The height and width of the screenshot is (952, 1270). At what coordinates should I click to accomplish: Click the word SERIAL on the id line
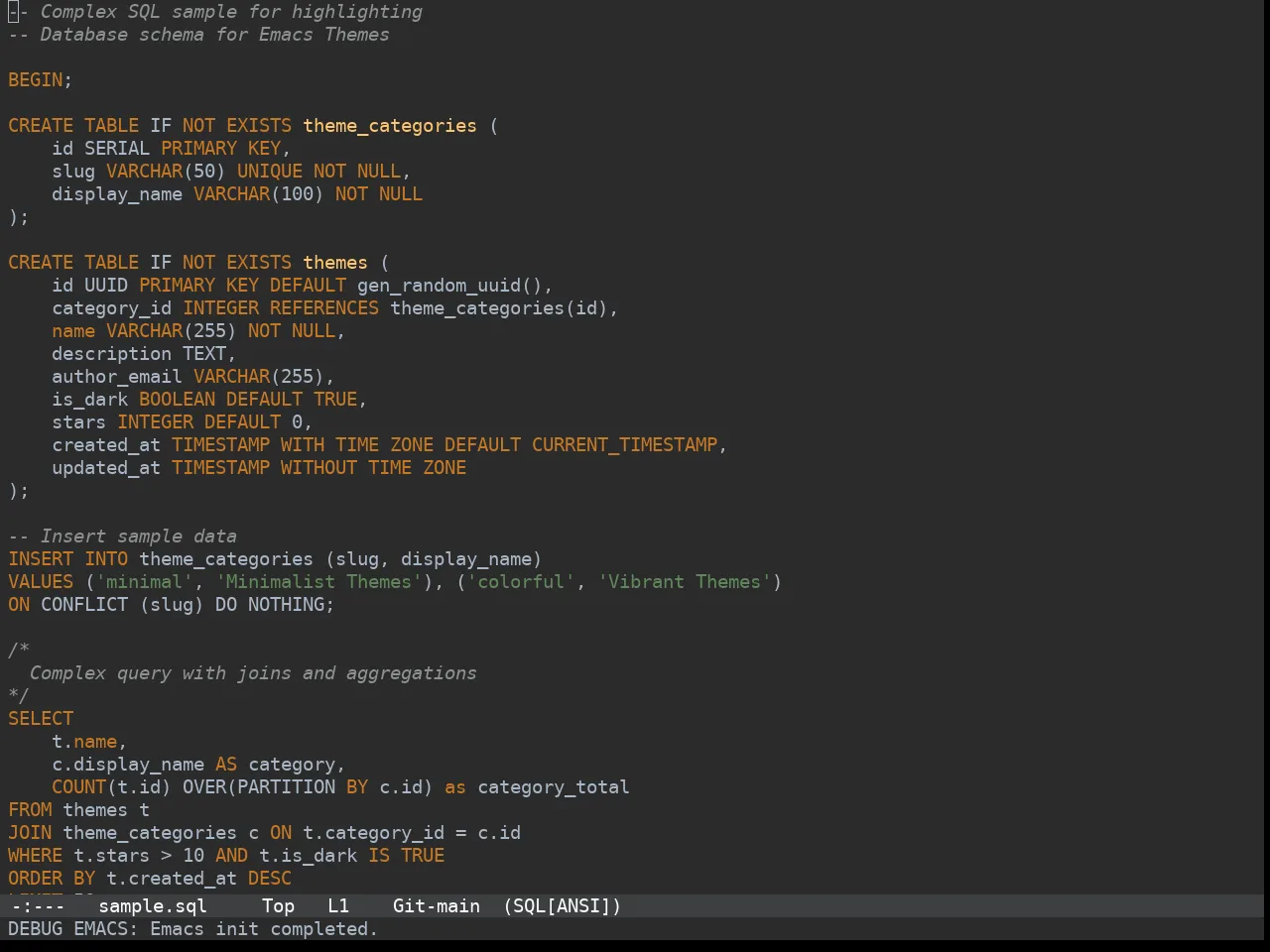pos(117,149)
